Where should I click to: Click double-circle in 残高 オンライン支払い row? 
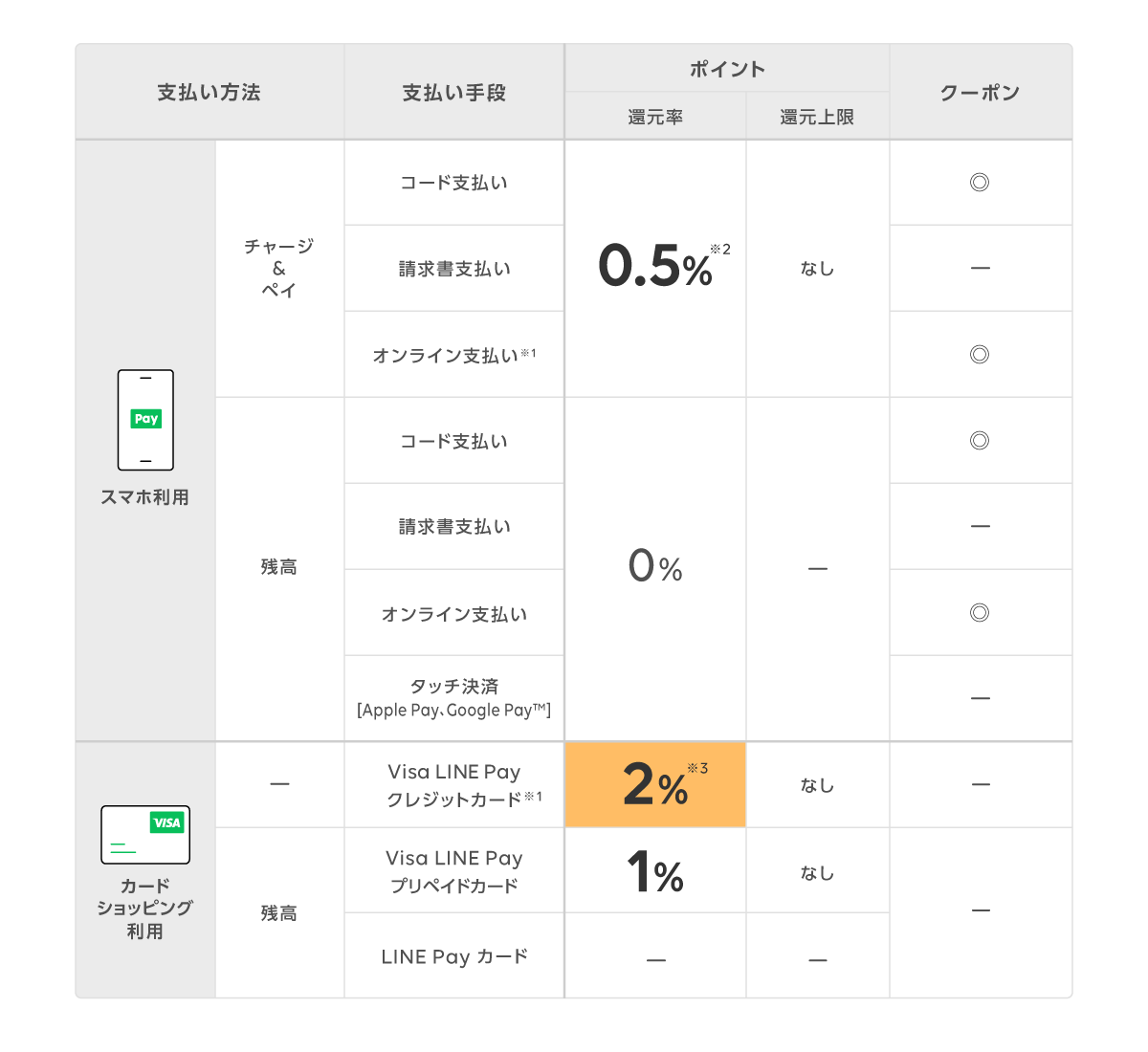[x=980, y=613]
